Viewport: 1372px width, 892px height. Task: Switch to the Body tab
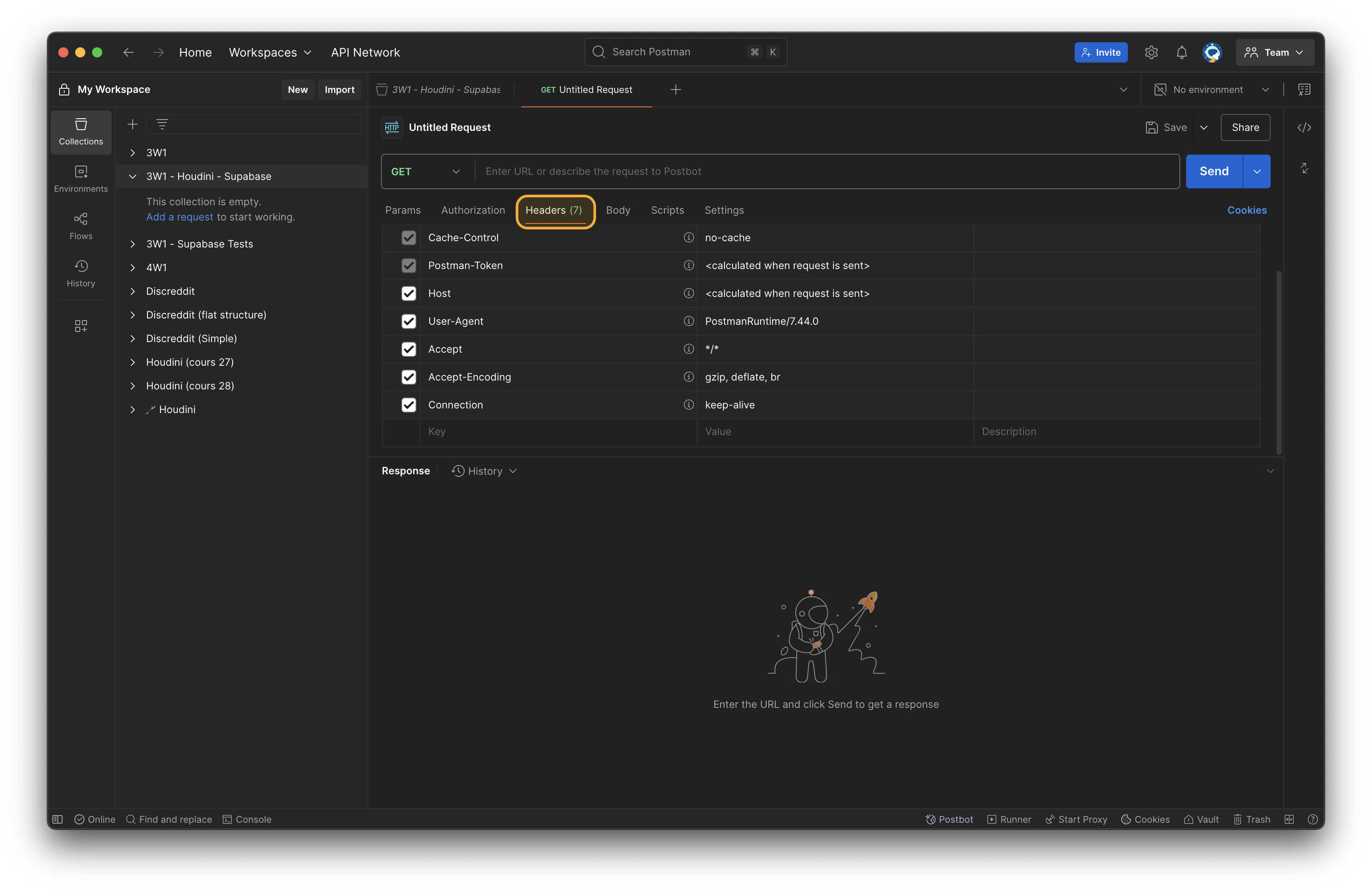point(618,210)
